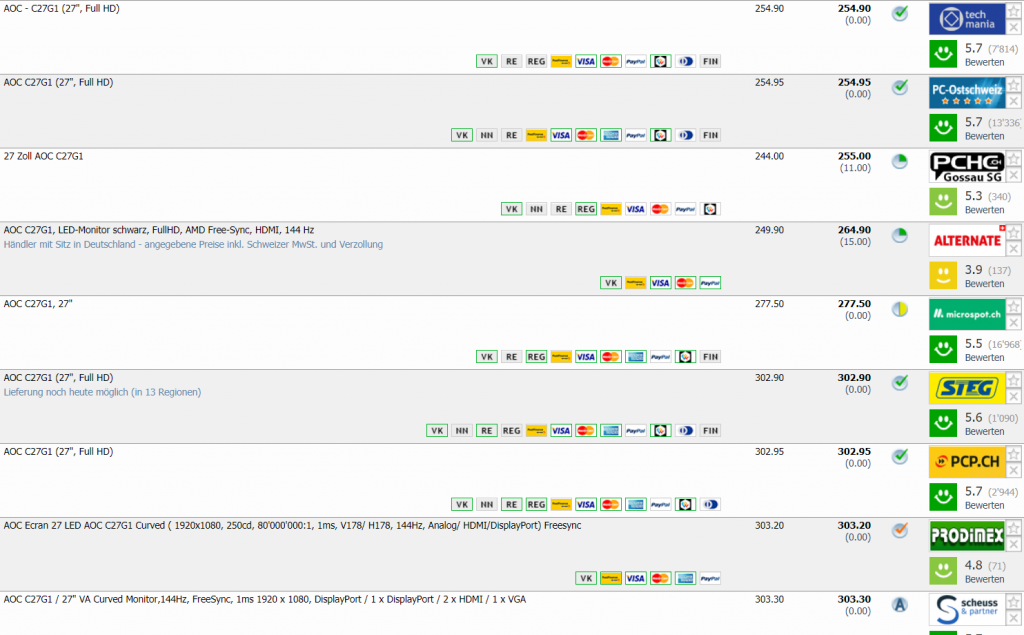The height and width of the screenshot is (635, 1024).
Task: Click the shipping cost (11.00)
Action: [855, 168]
